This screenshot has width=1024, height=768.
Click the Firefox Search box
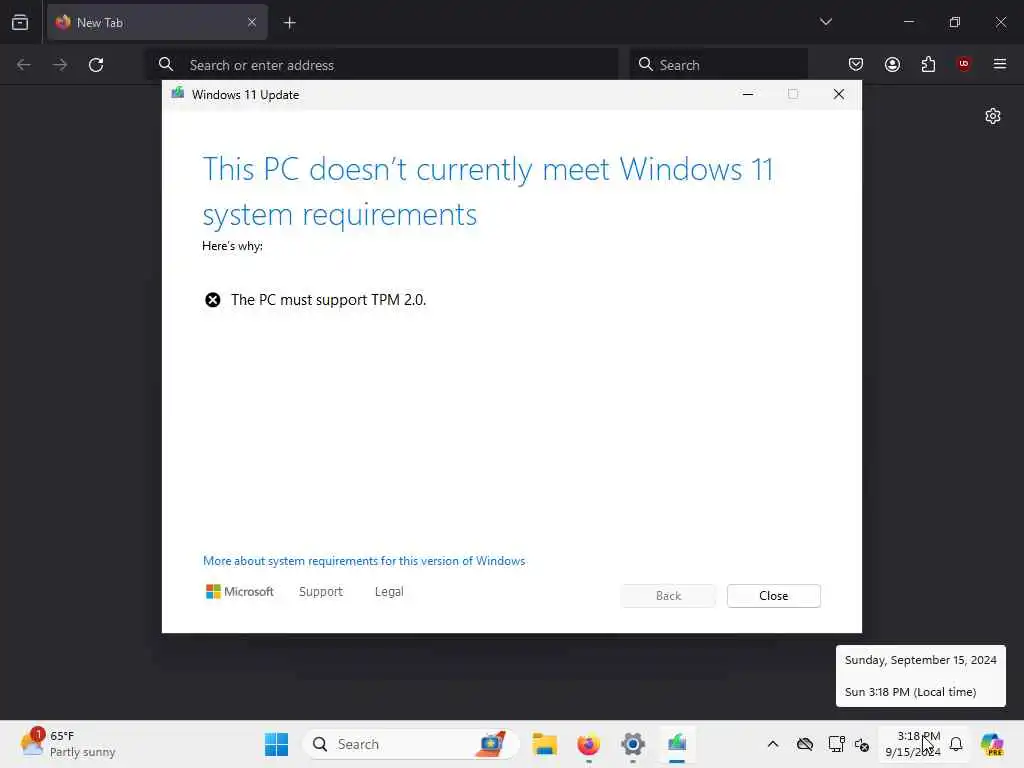click(719, 65)
